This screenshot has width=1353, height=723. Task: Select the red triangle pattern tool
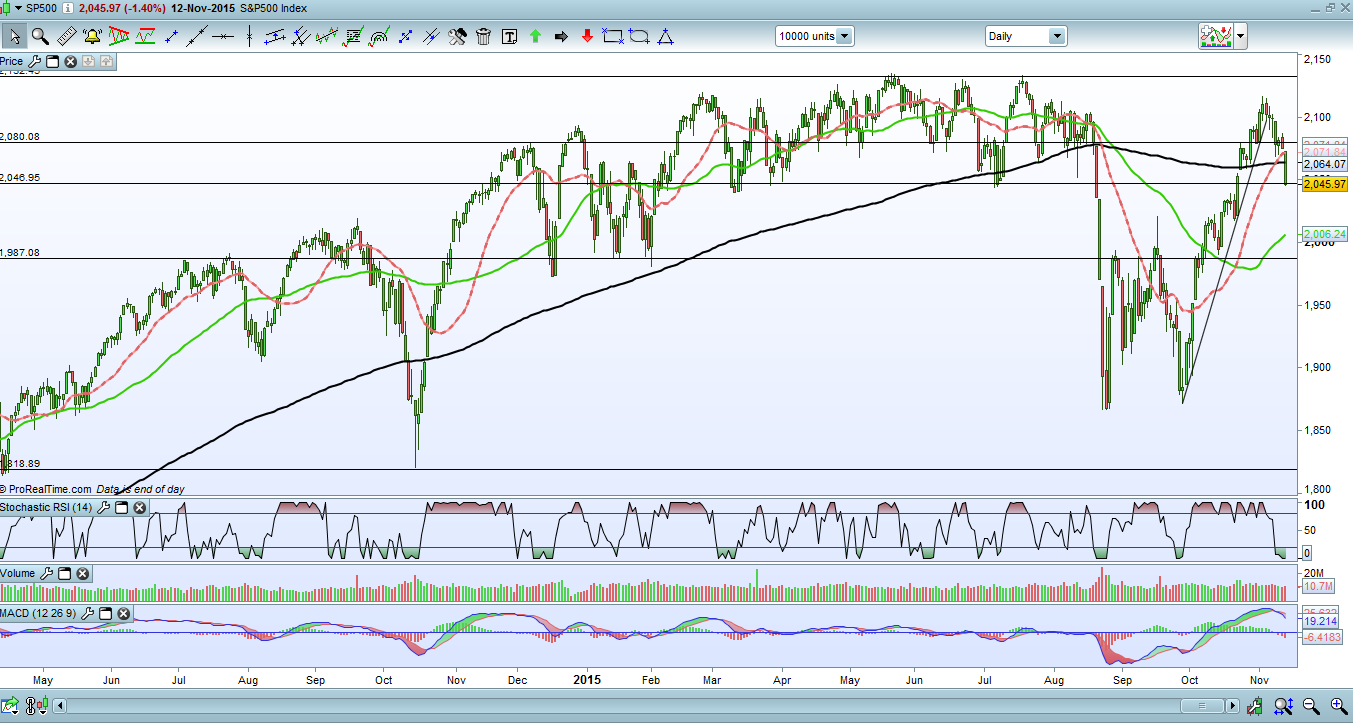(x=119, y=37)
